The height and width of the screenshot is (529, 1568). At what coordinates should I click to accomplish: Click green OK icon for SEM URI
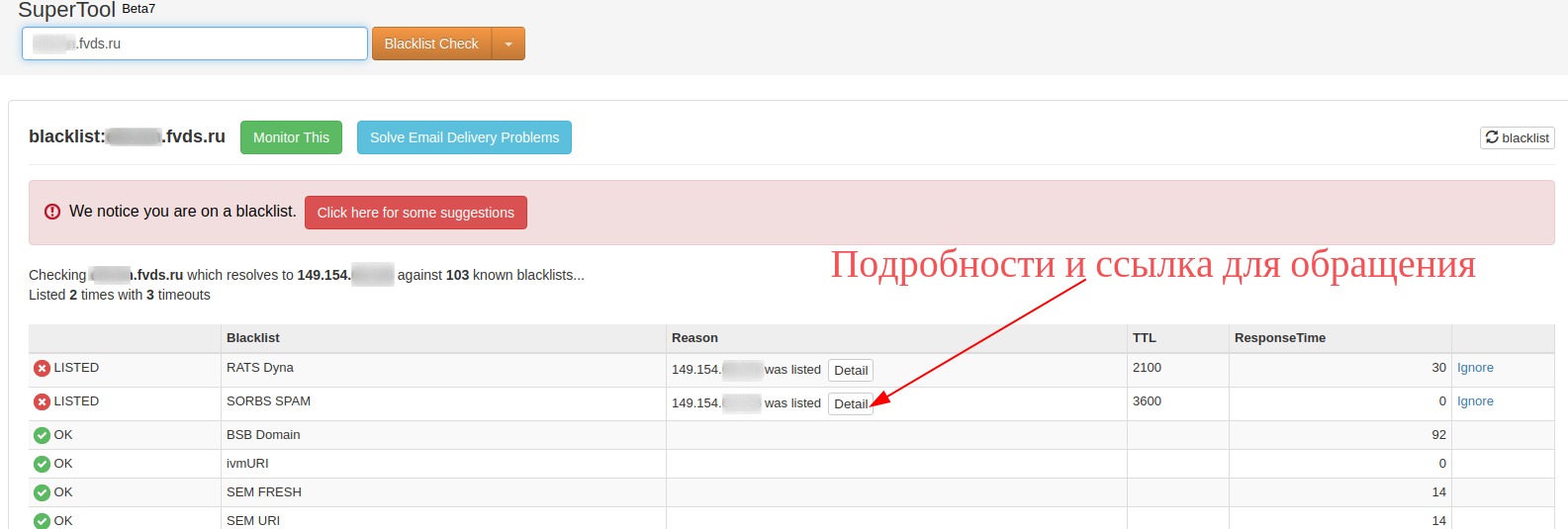[42, 521]
